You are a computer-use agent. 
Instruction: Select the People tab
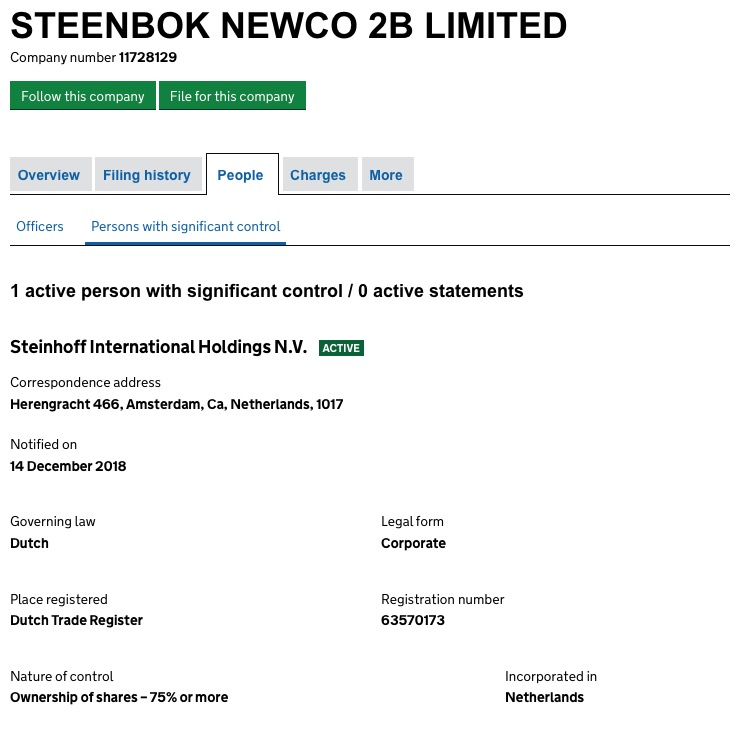[x=240, y=175]
